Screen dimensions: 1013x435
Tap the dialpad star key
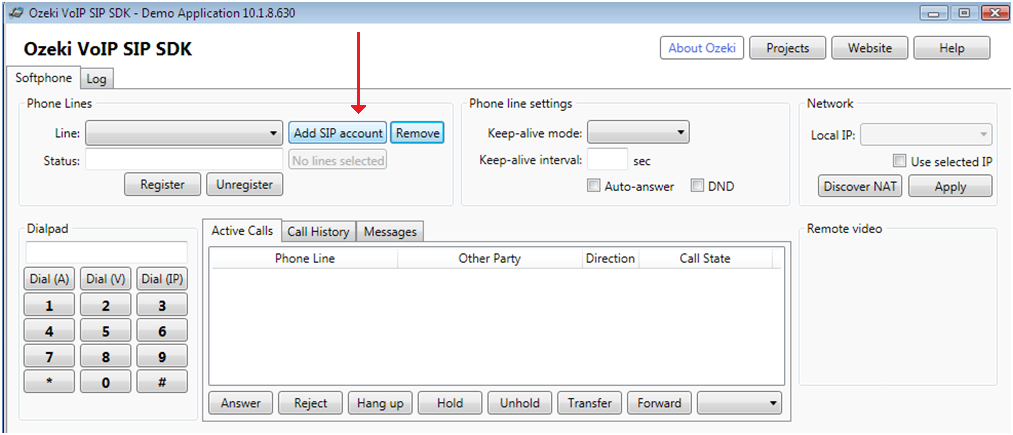[49, 381]
